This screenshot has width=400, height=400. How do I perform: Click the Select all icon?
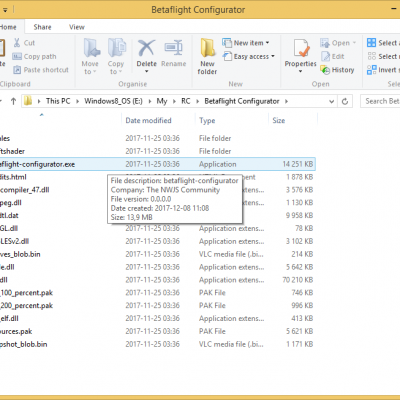(371, 43)
